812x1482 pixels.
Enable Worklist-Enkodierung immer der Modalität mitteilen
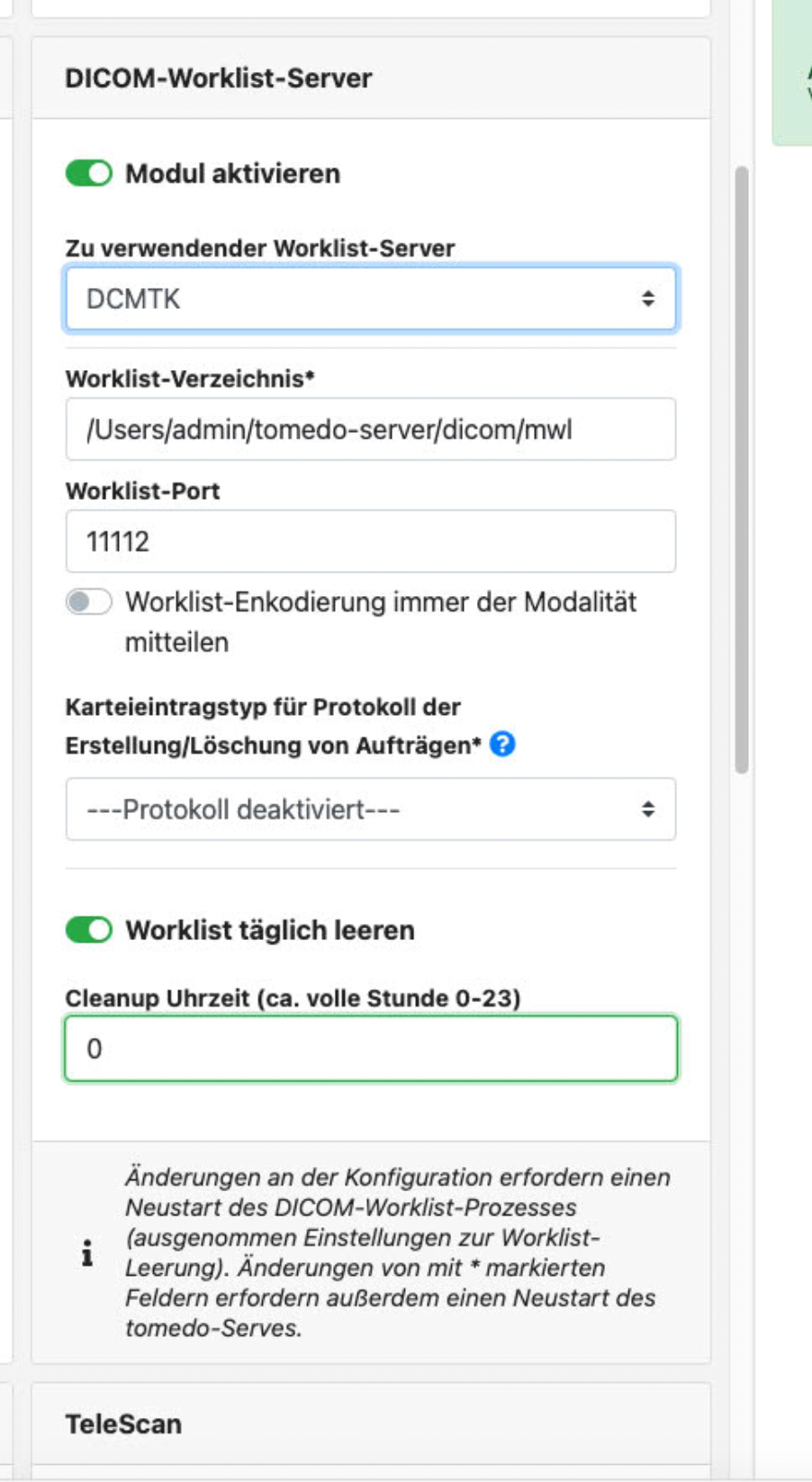[89, 601]
